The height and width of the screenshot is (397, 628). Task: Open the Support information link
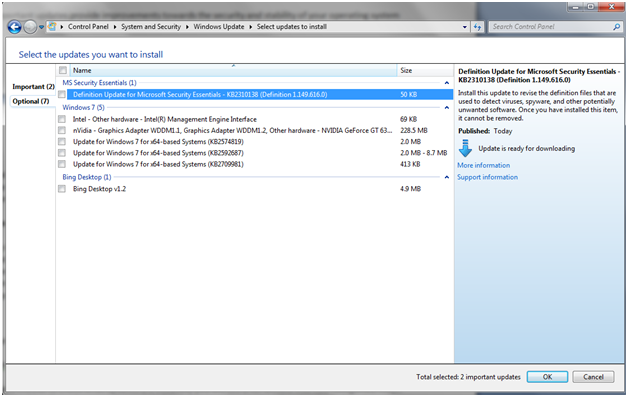tap(487, 177)
